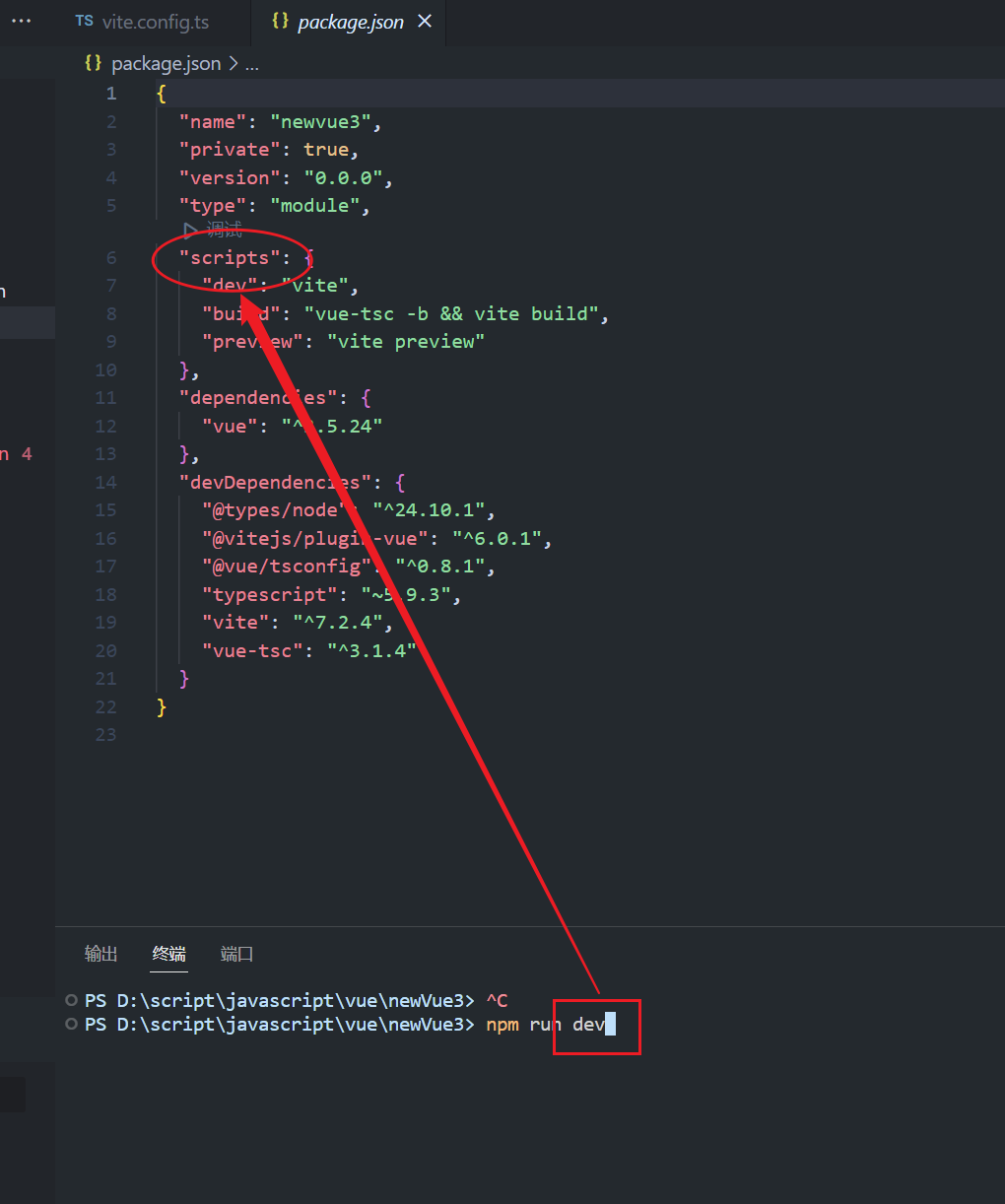Click the JSON braces icon in breadcrumb
1005x1204 pixels.
pos(94,63)
